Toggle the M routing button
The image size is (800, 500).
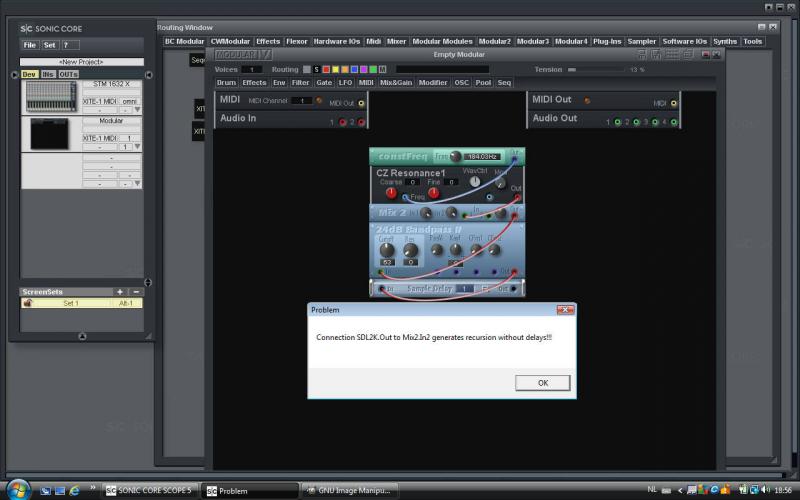coord(383,69)
